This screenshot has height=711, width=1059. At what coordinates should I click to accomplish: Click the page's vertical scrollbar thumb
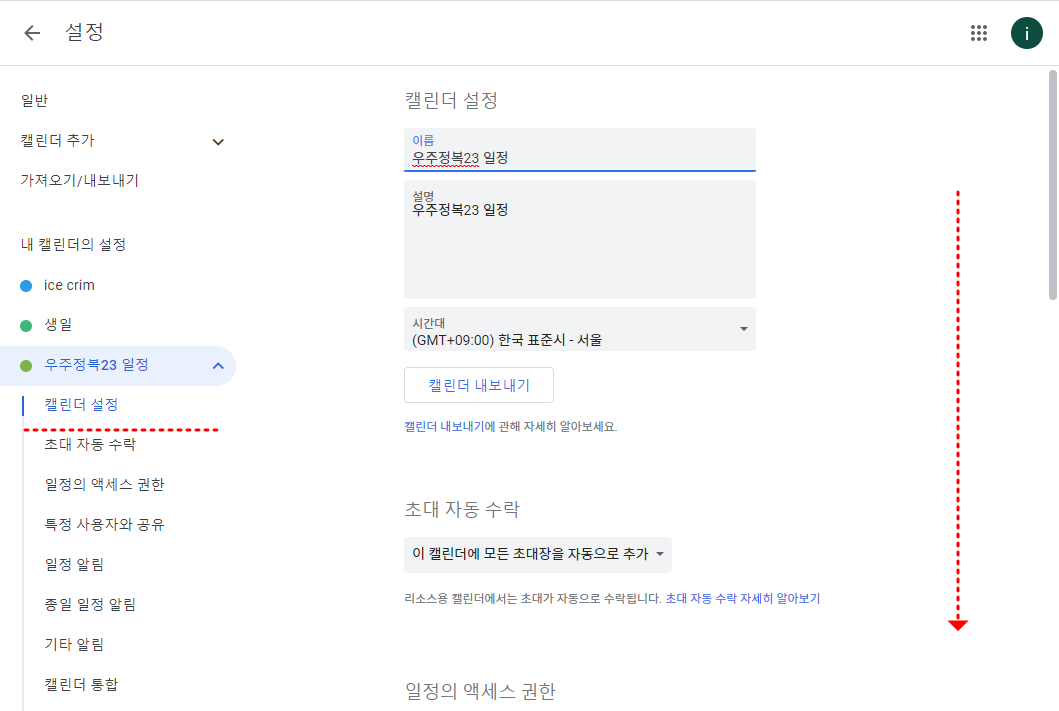[1052, 185]
